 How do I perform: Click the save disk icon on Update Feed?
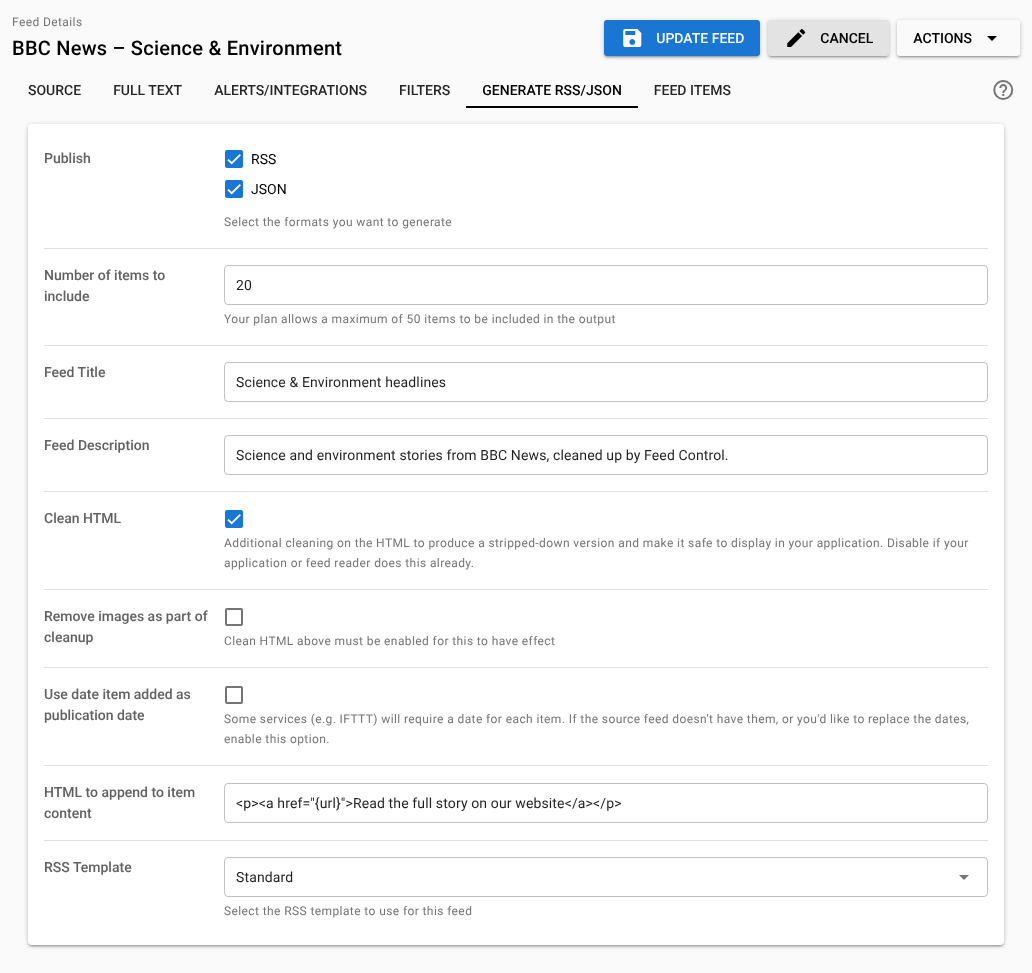[x=632, y=38]
